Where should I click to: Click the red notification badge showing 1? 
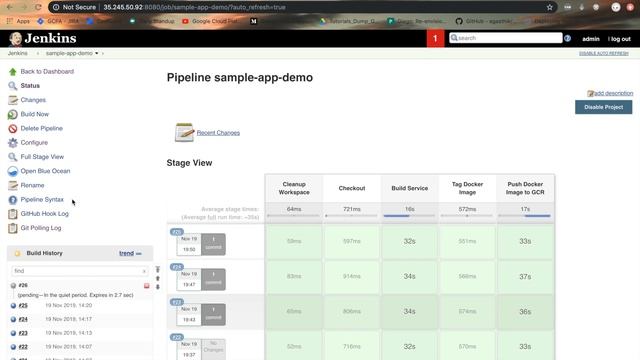tap(435, 38)
